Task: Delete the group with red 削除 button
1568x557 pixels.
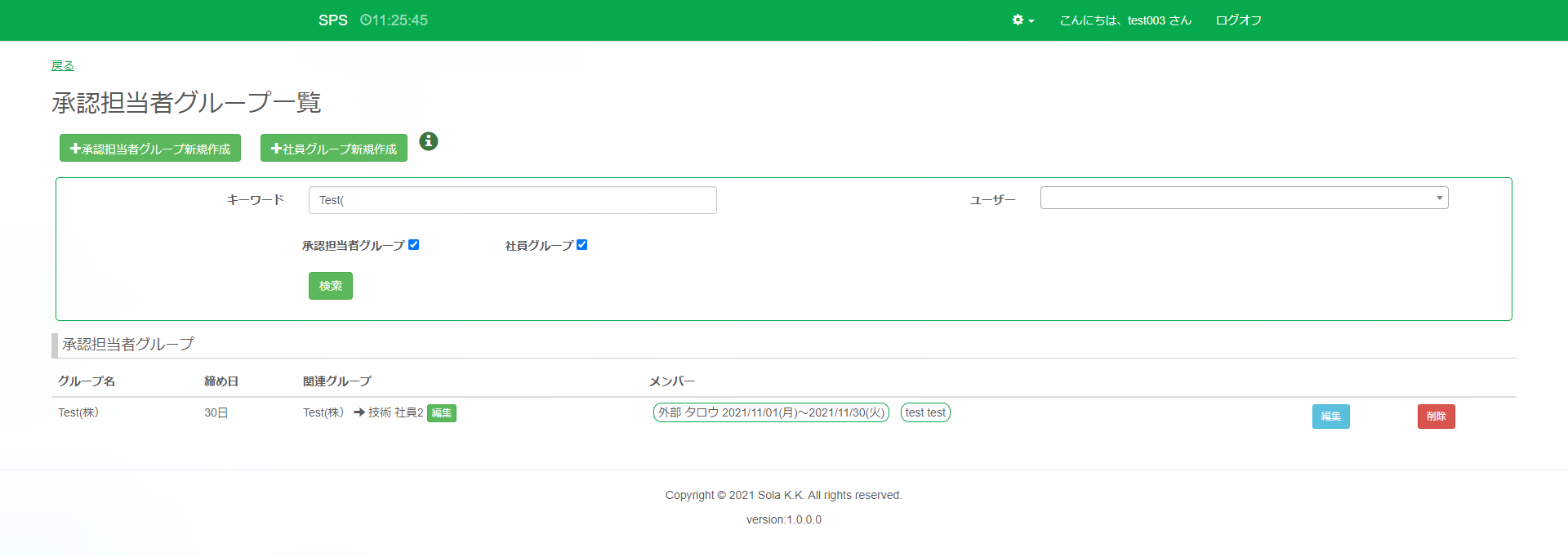Action: [1436, 417]
